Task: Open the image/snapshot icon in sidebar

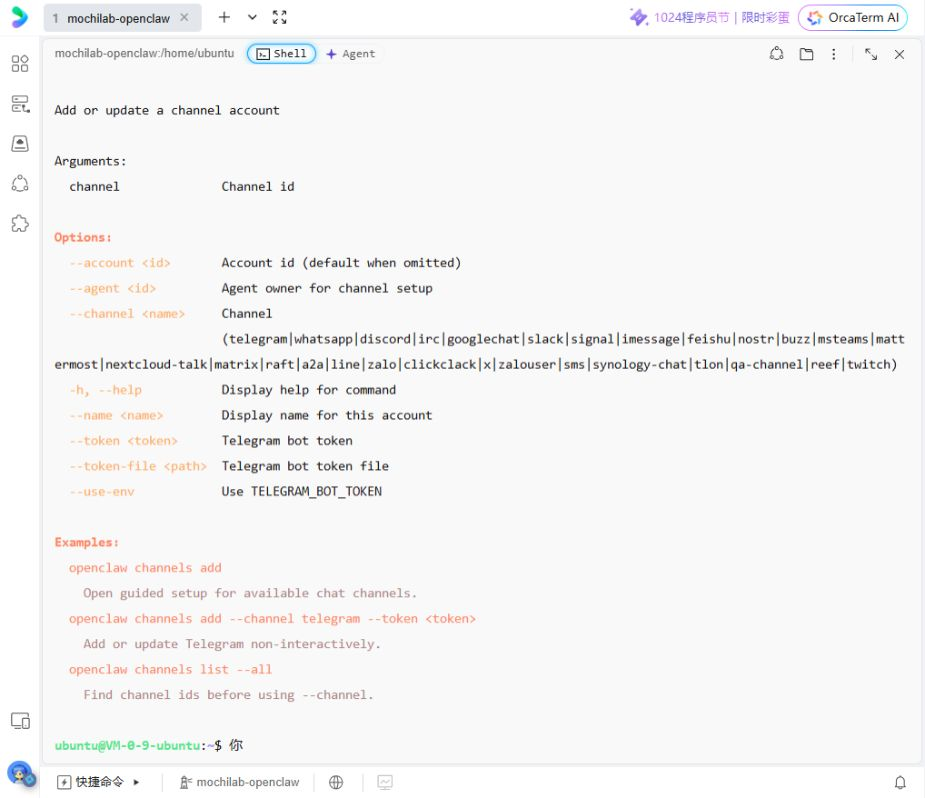Action: (20, 143)
